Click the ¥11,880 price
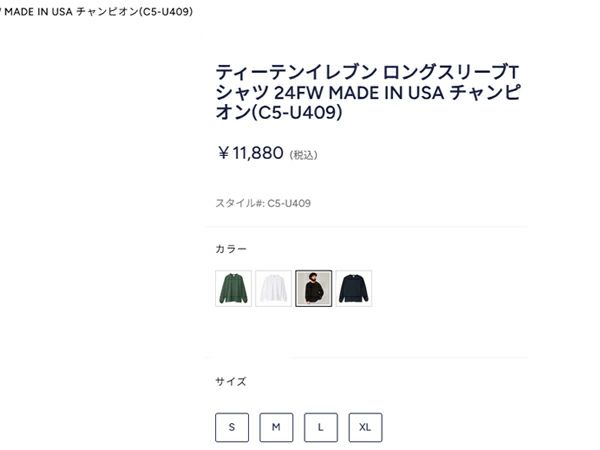600x450 pixels. 250,153
